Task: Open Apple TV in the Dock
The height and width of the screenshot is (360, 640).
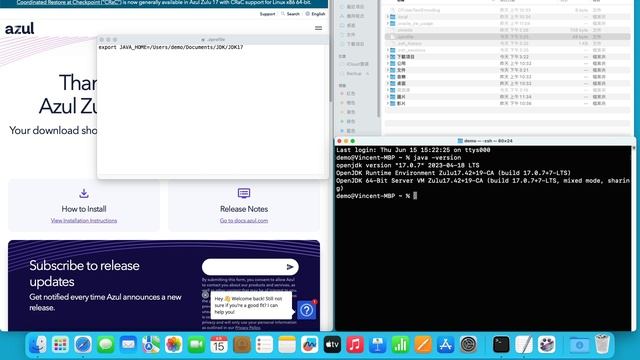Action: click(332, 345)
